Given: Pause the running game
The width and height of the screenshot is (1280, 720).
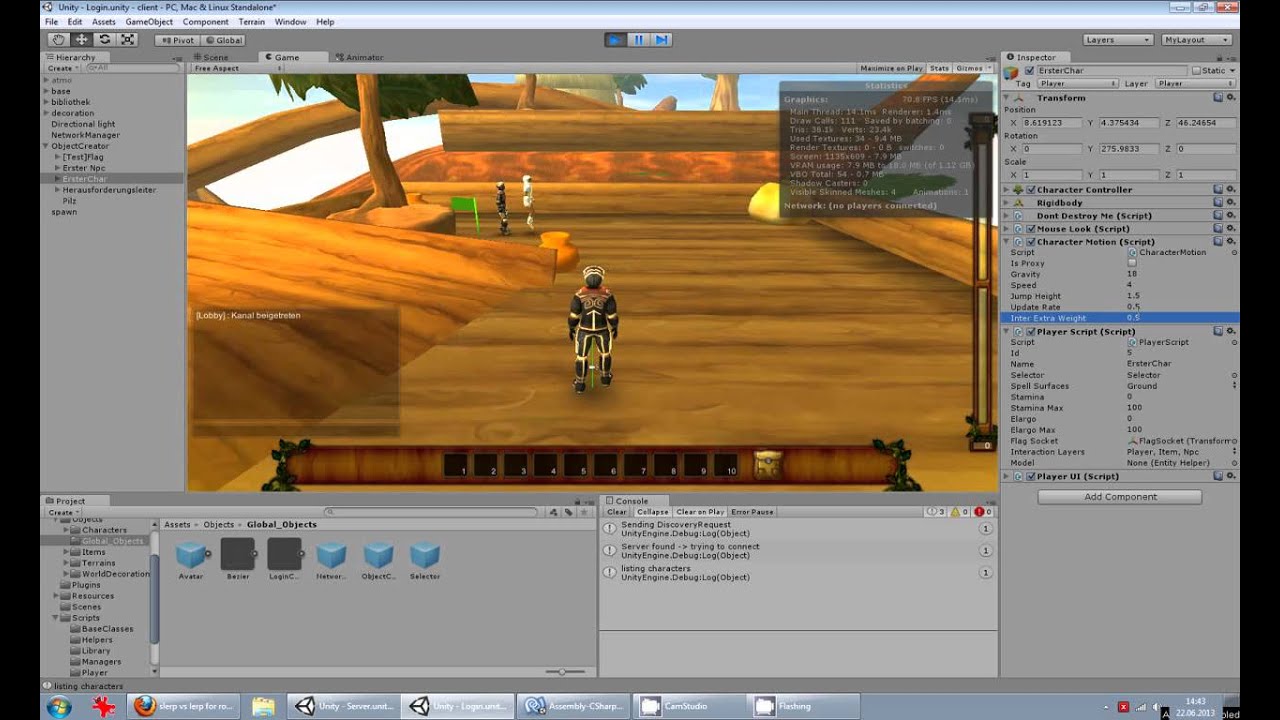Looking at the screenshot, I should (638, 40).
